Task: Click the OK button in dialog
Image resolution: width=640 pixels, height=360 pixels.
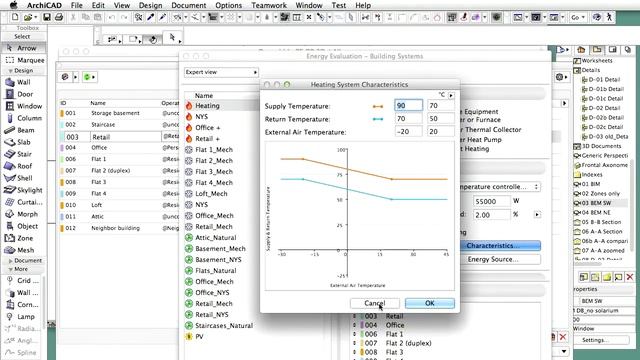Action: pos(430,303)
